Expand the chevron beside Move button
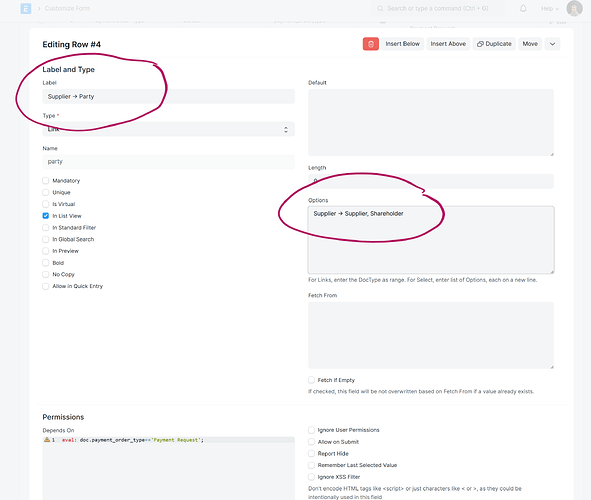The image size is (591, 500). pos(552,44)
